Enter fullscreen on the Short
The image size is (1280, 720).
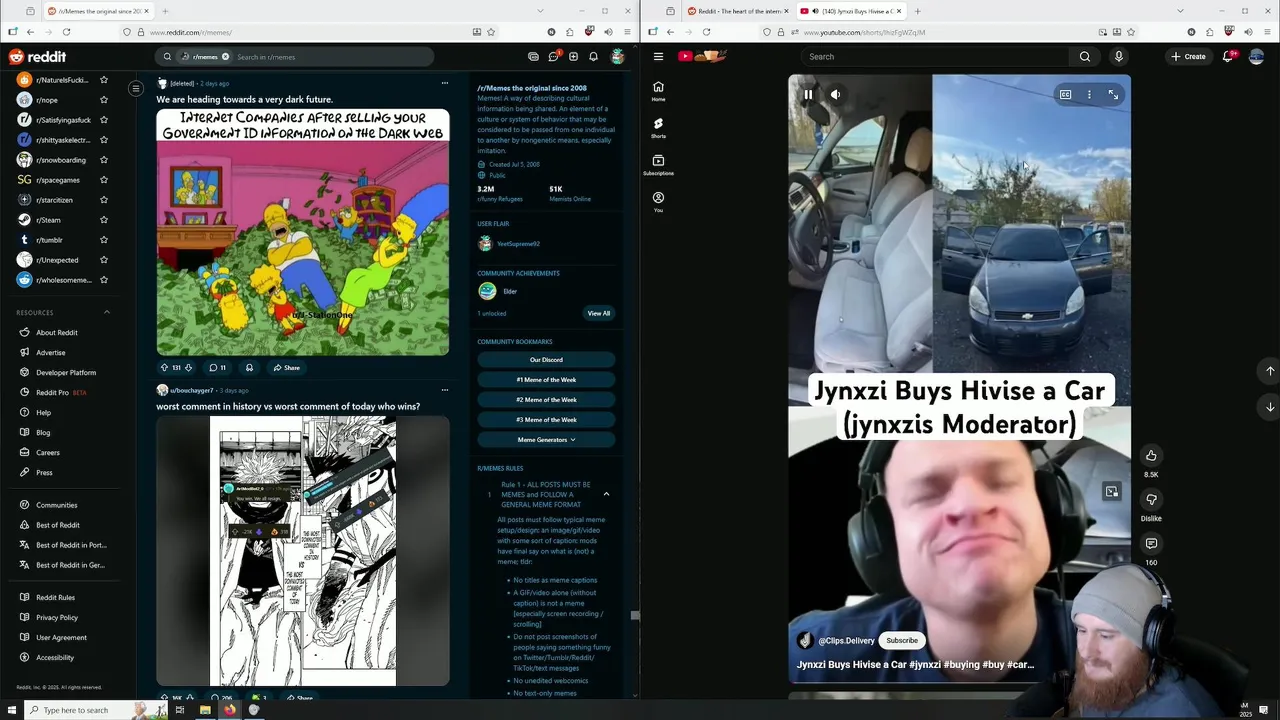[x=1113, y=95]
